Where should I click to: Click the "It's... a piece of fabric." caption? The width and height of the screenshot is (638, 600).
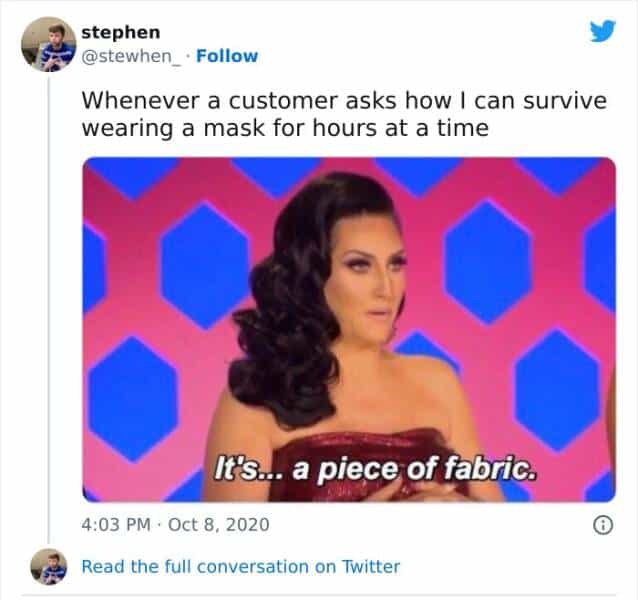(375, 469)
